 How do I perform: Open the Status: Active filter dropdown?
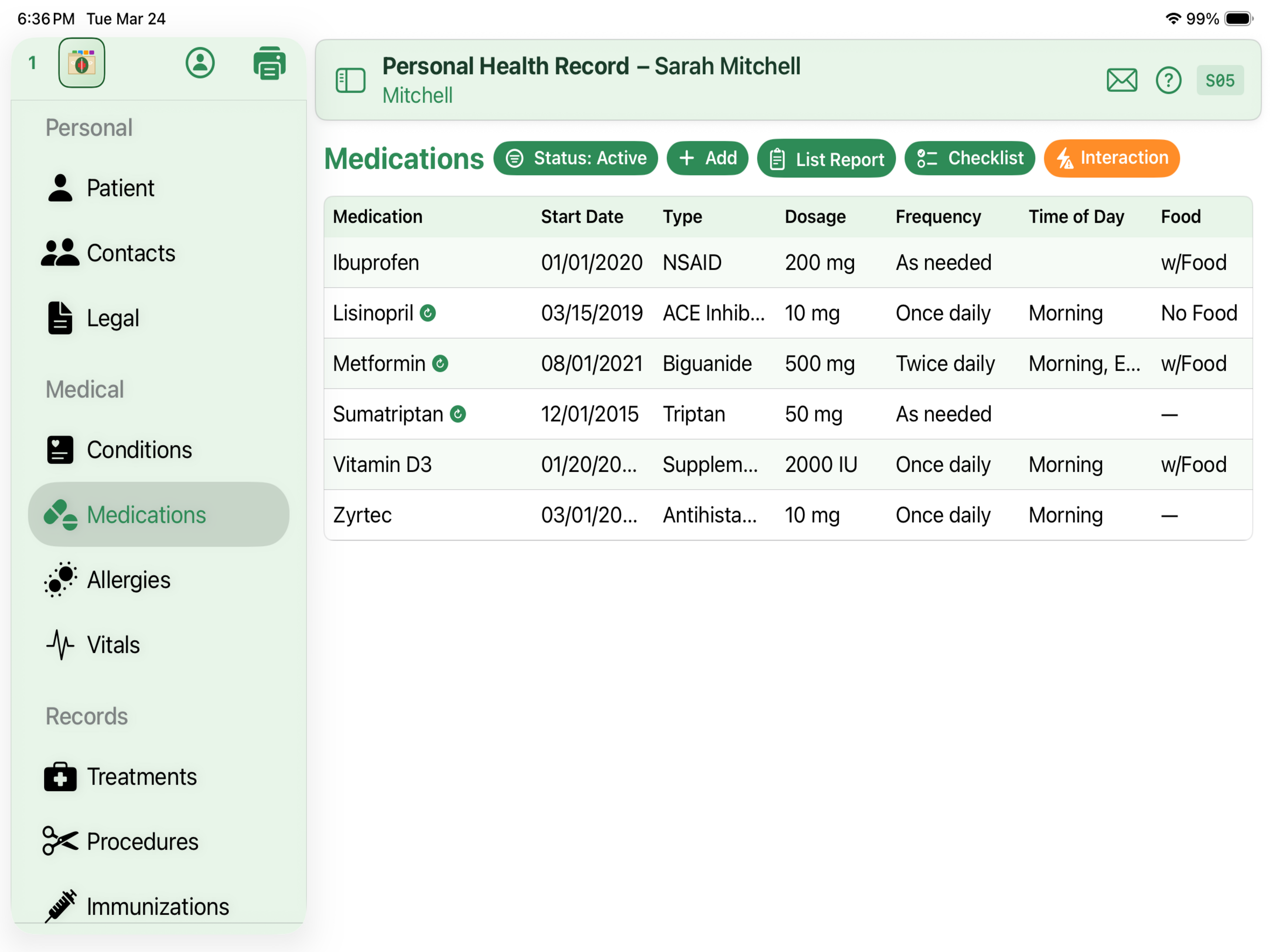click(x=576, y=158)
